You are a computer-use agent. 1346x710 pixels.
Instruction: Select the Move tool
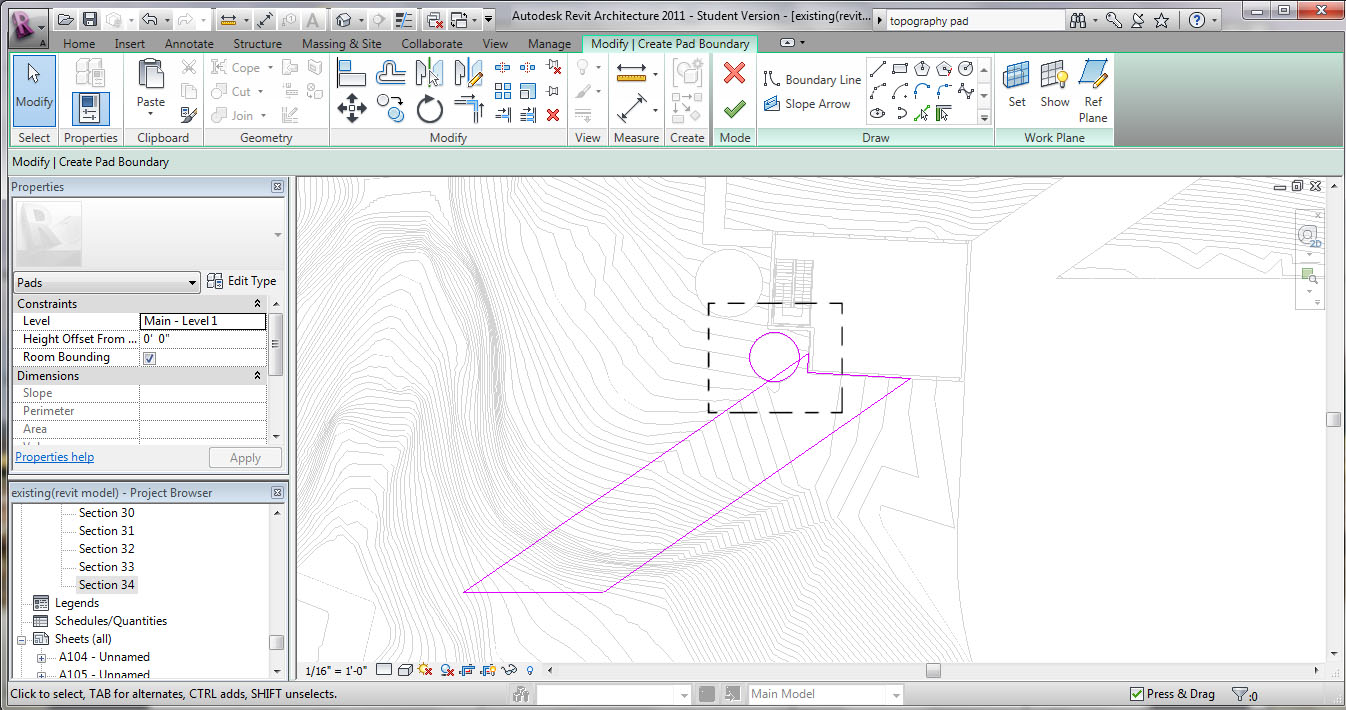(352, 108)
